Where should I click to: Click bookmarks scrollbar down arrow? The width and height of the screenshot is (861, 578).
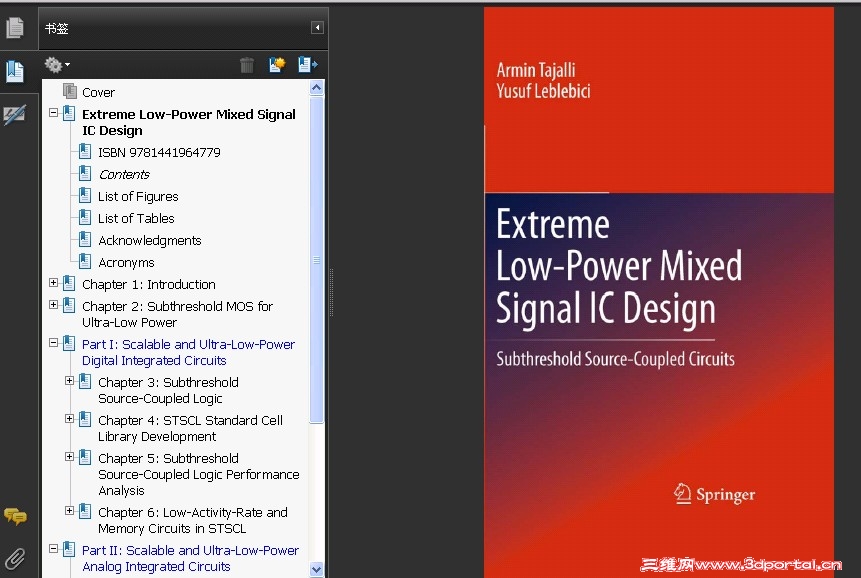point(316,569)
